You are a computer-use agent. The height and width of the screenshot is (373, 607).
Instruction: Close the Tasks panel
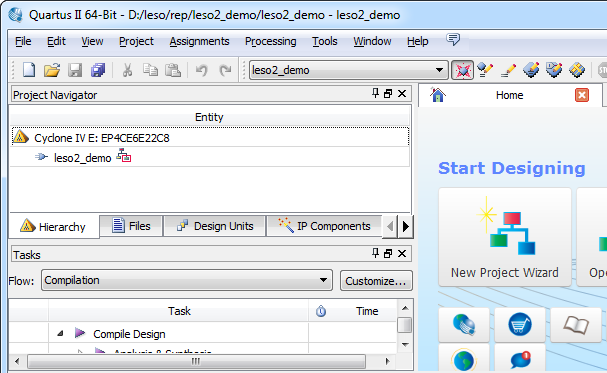[x=402, y=253]
